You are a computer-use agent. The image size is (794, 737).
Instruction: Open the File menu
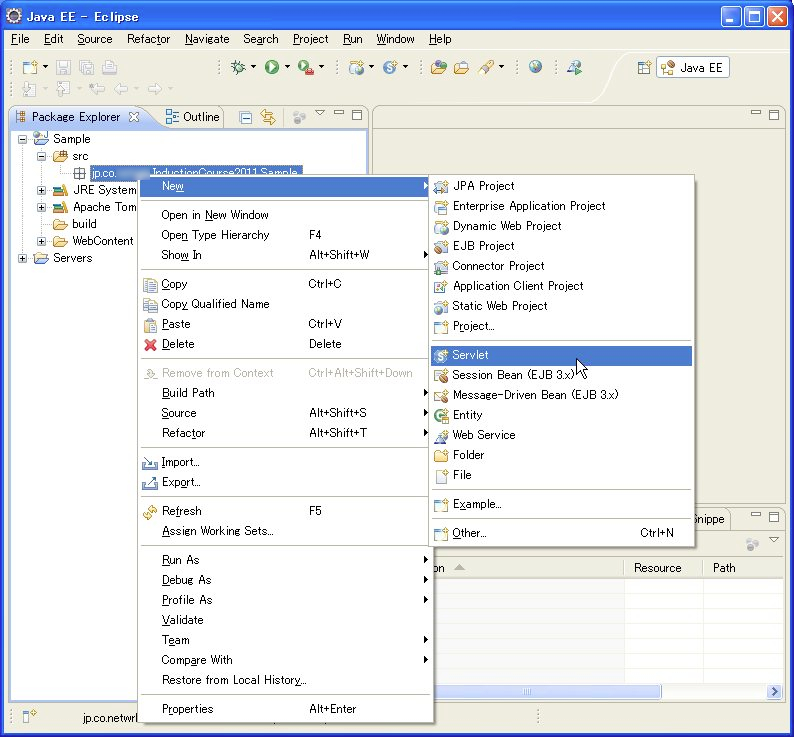tap(20, 39)
